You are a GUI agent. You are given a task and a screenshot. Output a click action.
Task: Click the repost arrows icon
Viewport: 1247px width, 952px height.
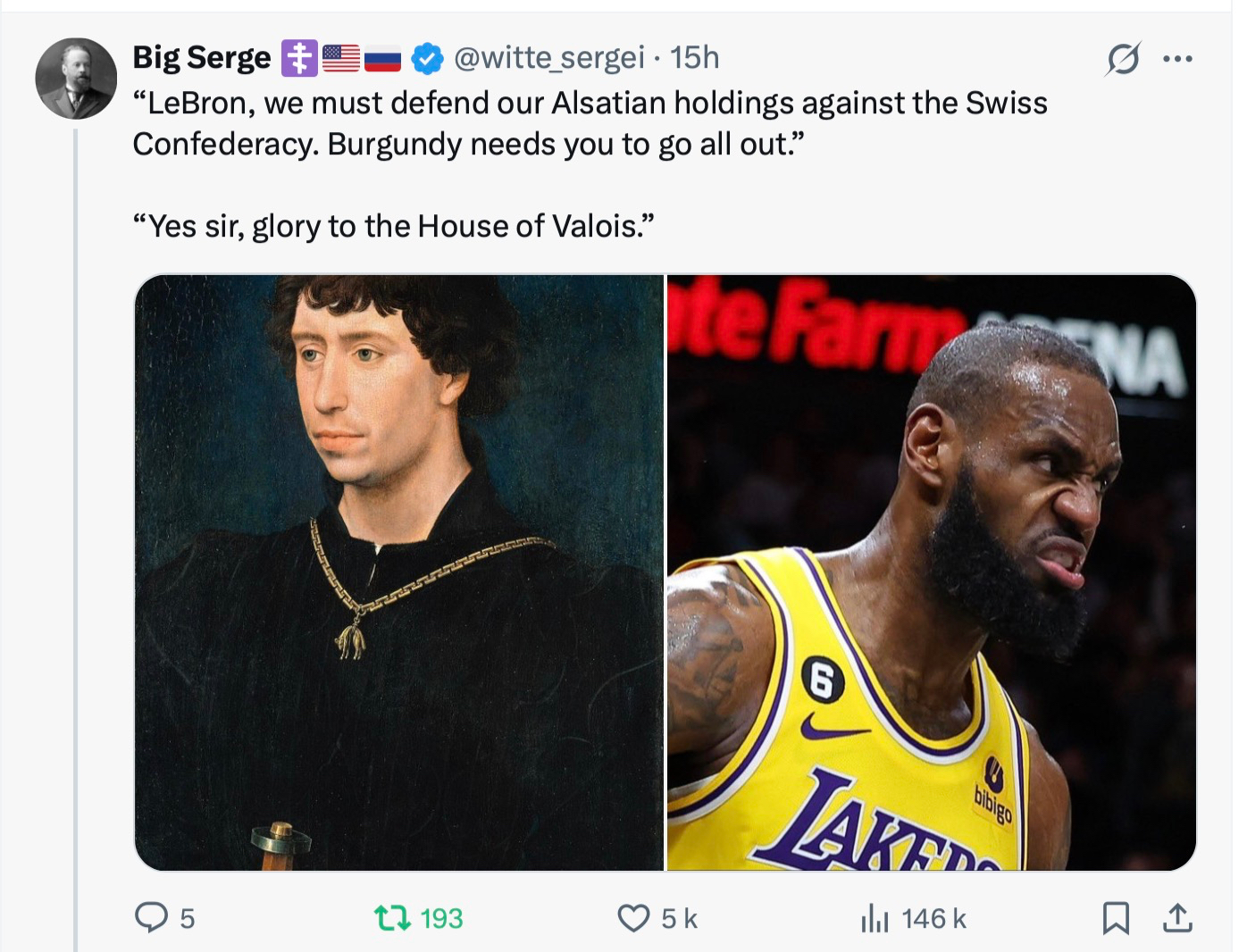tap(392, 917)
